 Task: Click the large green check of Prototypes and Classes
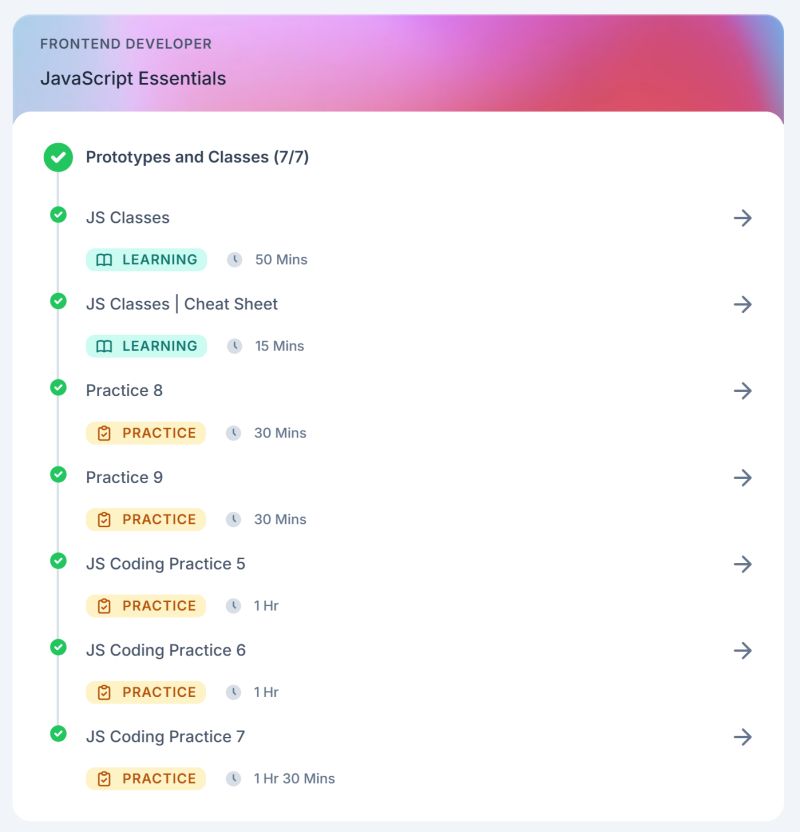[x=58, y=158]
